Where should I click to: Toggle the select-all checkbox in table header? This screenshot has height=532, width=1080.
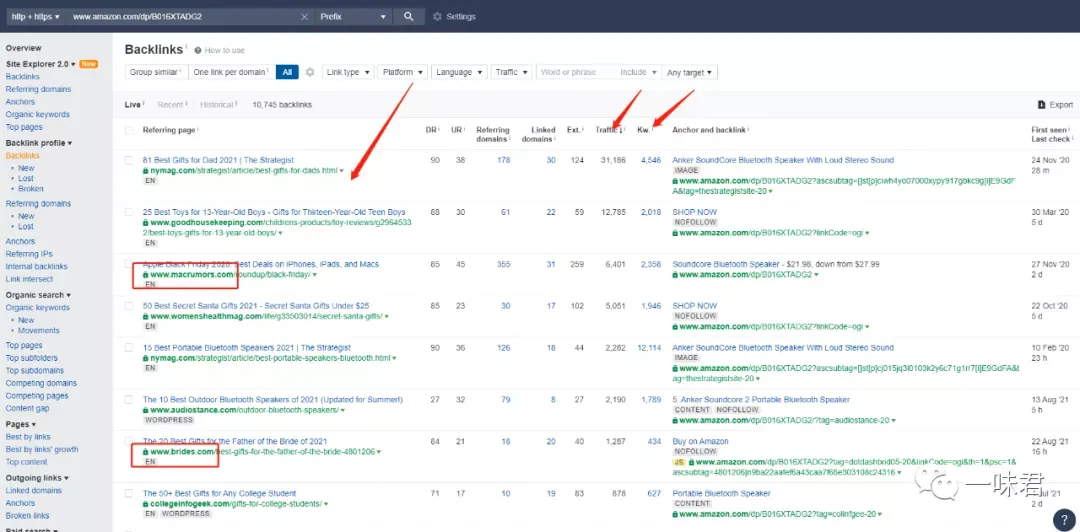click(x=129, y=130)
